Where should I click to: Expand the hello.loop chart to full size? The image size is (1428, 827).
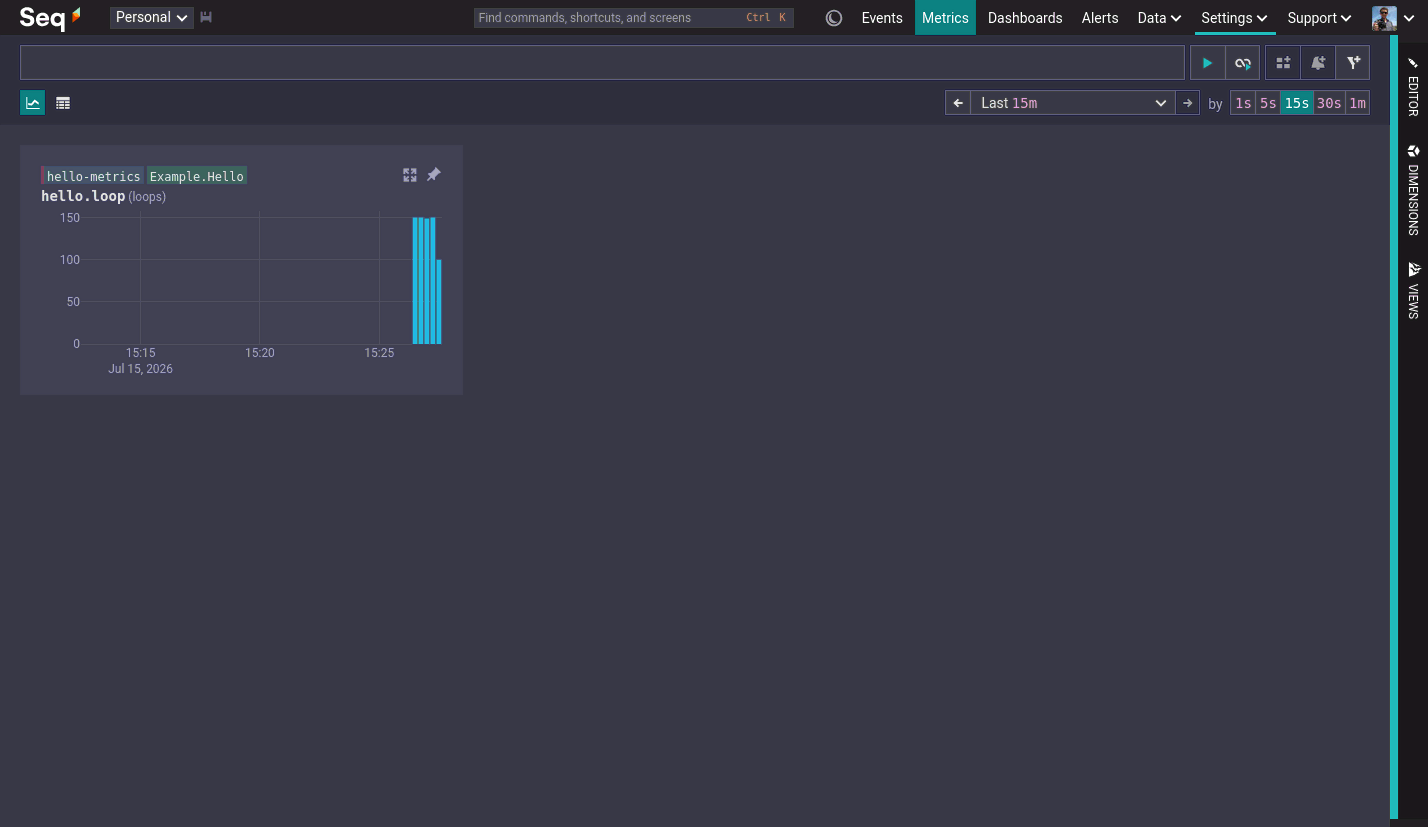(410, 175)
